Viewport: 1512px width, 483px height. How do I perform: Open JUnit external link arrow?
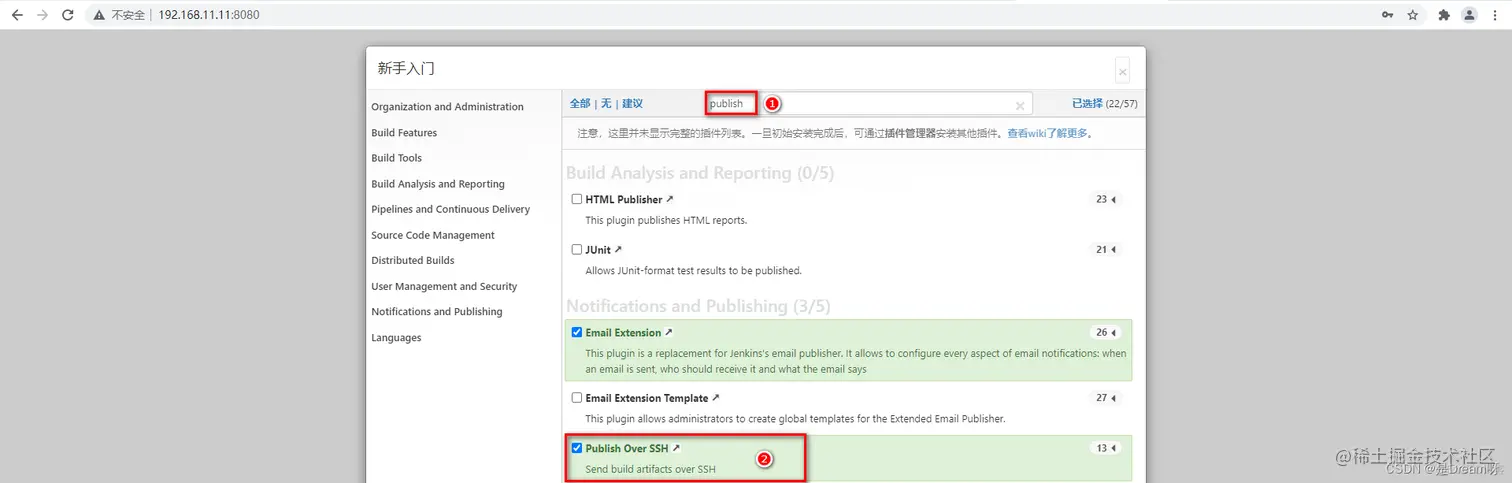pos(618,249)
